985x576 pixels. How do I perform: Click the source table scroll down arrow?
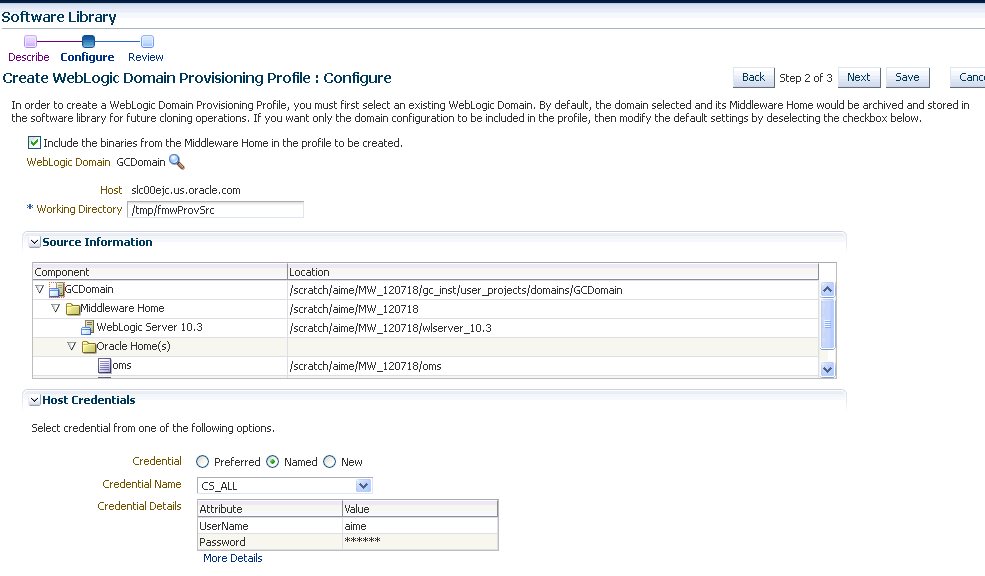tap(827, 370)
